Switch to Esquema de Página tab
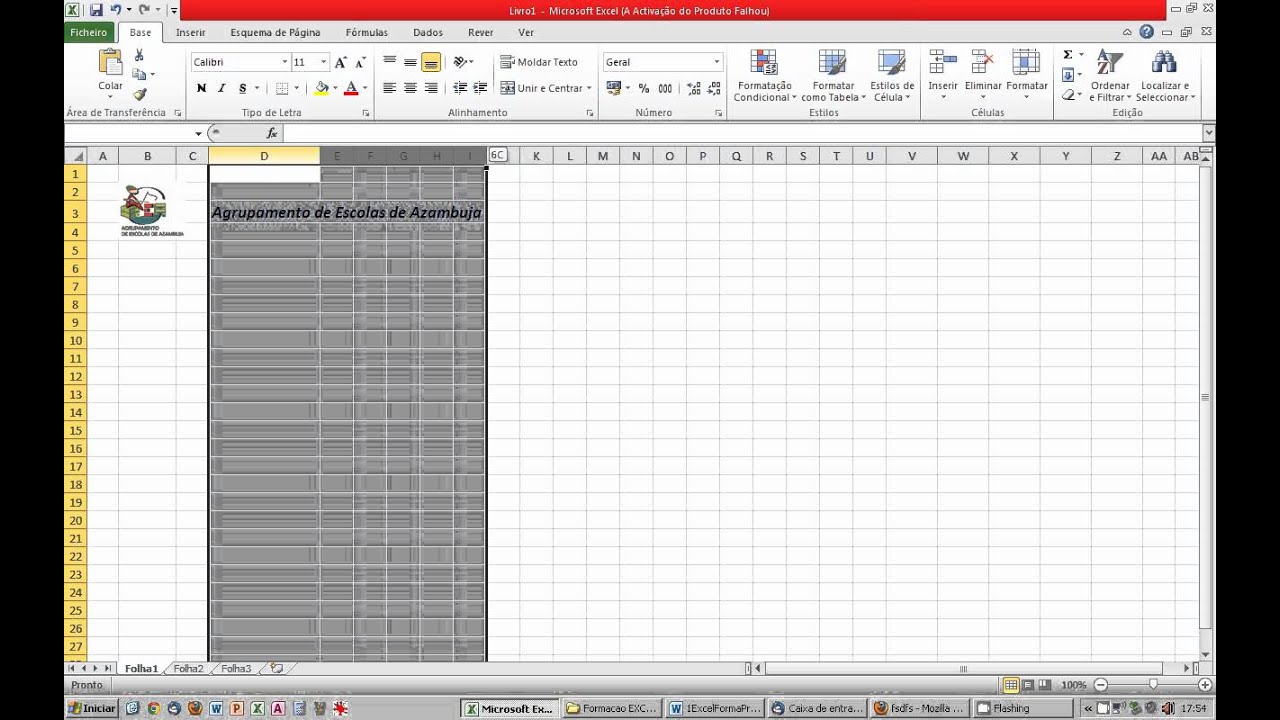This screenshot has height=720, width=1280. (275, 32)
